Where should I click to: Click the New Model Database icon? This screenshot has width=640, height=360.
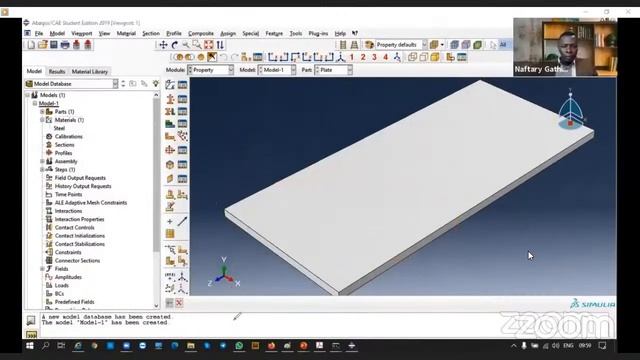(31, 45)
